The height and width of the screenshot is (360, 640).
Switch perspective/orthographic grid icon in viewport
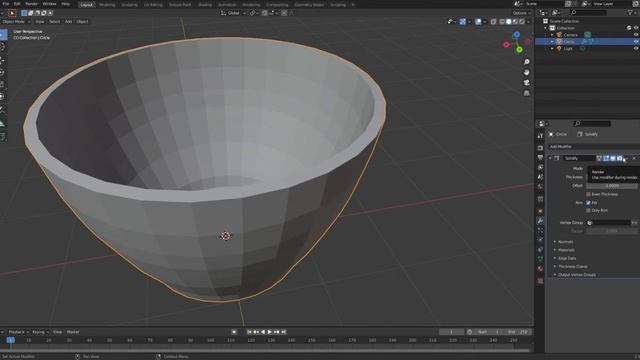click(x=527, y=93)
